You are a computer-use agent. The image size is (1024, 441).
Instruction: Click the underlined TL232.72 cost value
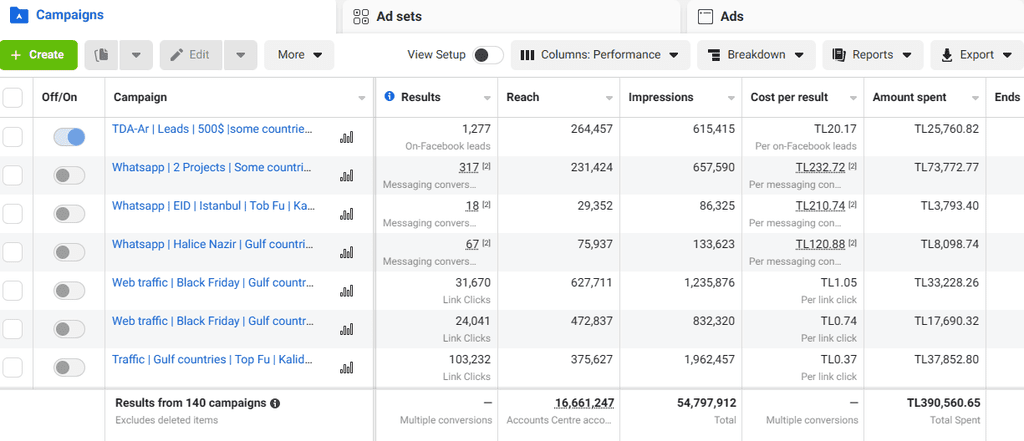(x=820, y=168)
